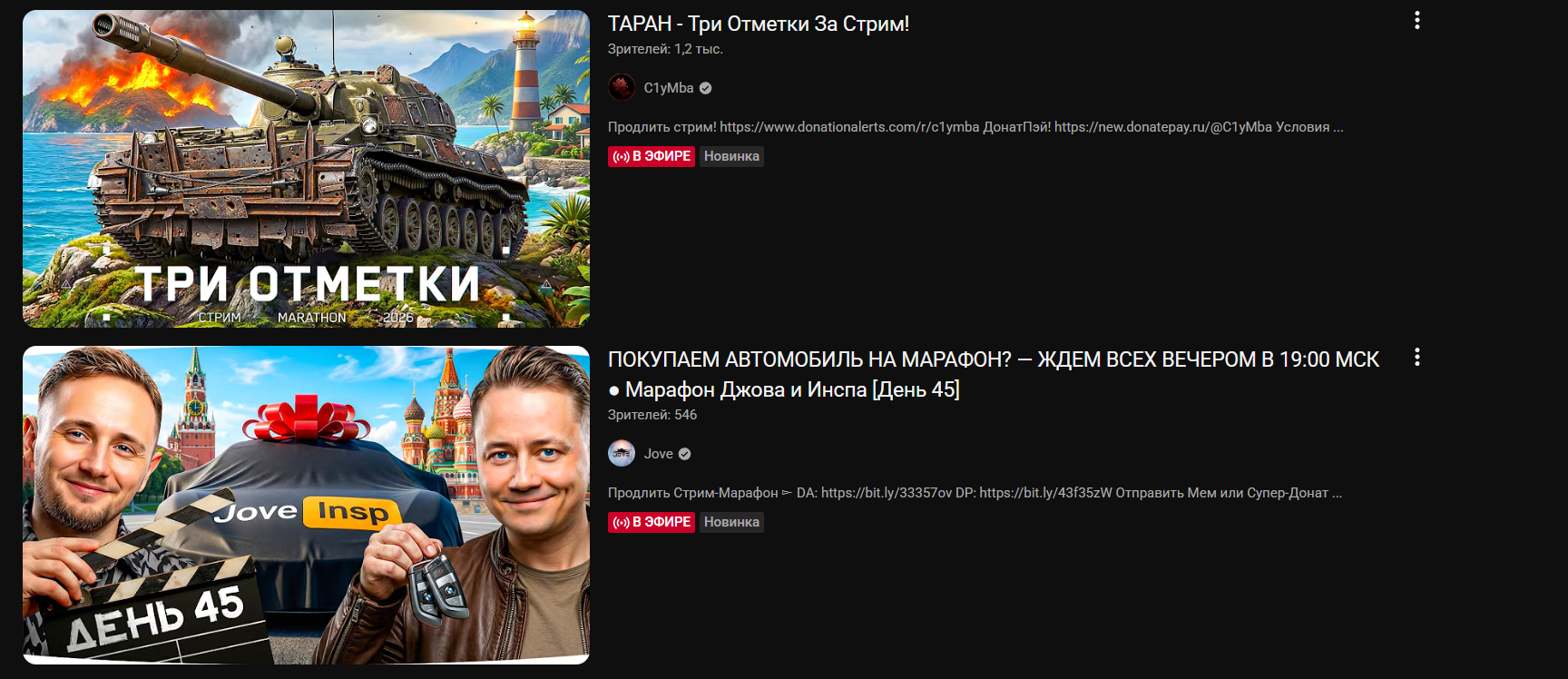Click the Продлить Стрим-Марафон description text
This screenshot has width=1568, height=679.
point(975,493)
